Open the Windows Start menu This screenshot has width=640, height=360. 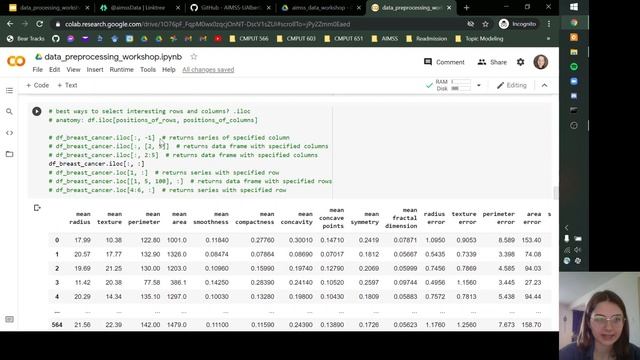point(574,7)
